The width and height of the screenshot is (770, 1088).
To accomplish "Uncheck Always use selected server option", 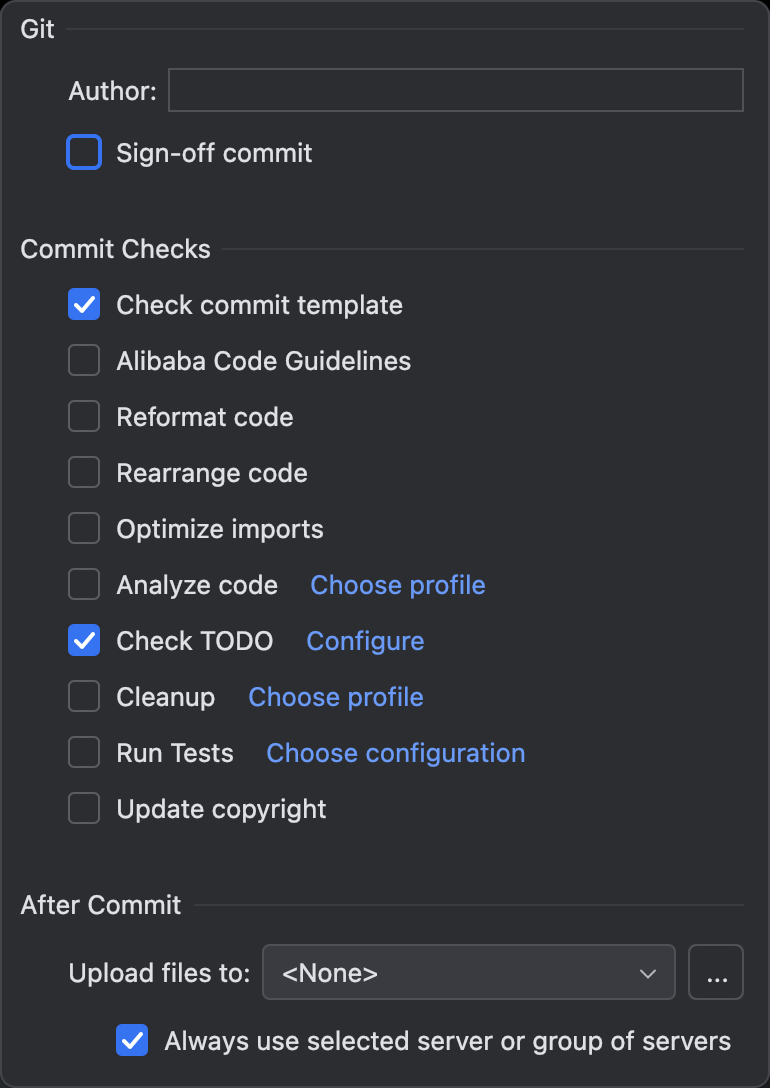I will 132,1041.
